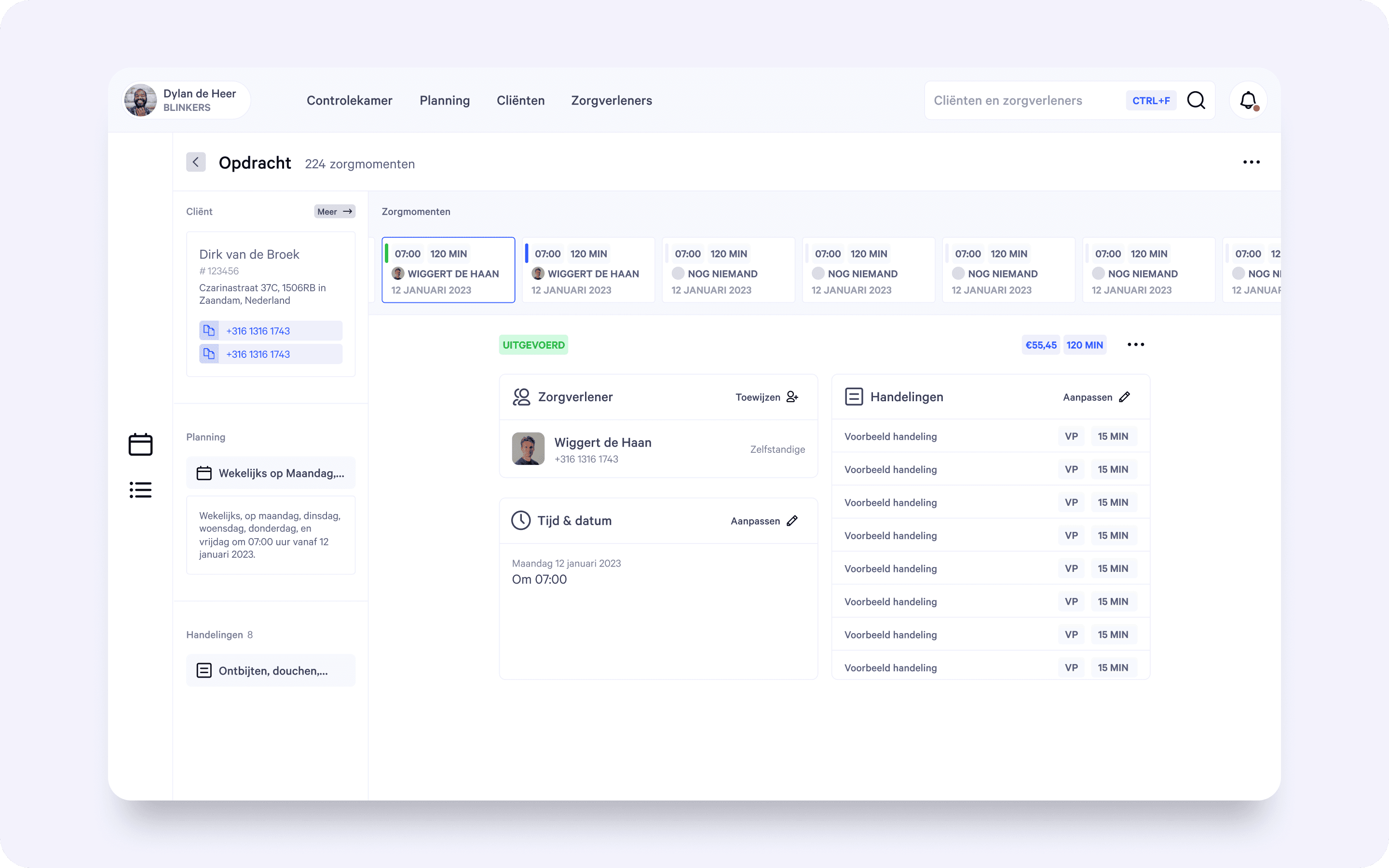This screenshot has height=868, width=1389.
Task: Open Wiggert de Haan's photo in Zorgverlener card
Action: point(528,449)
